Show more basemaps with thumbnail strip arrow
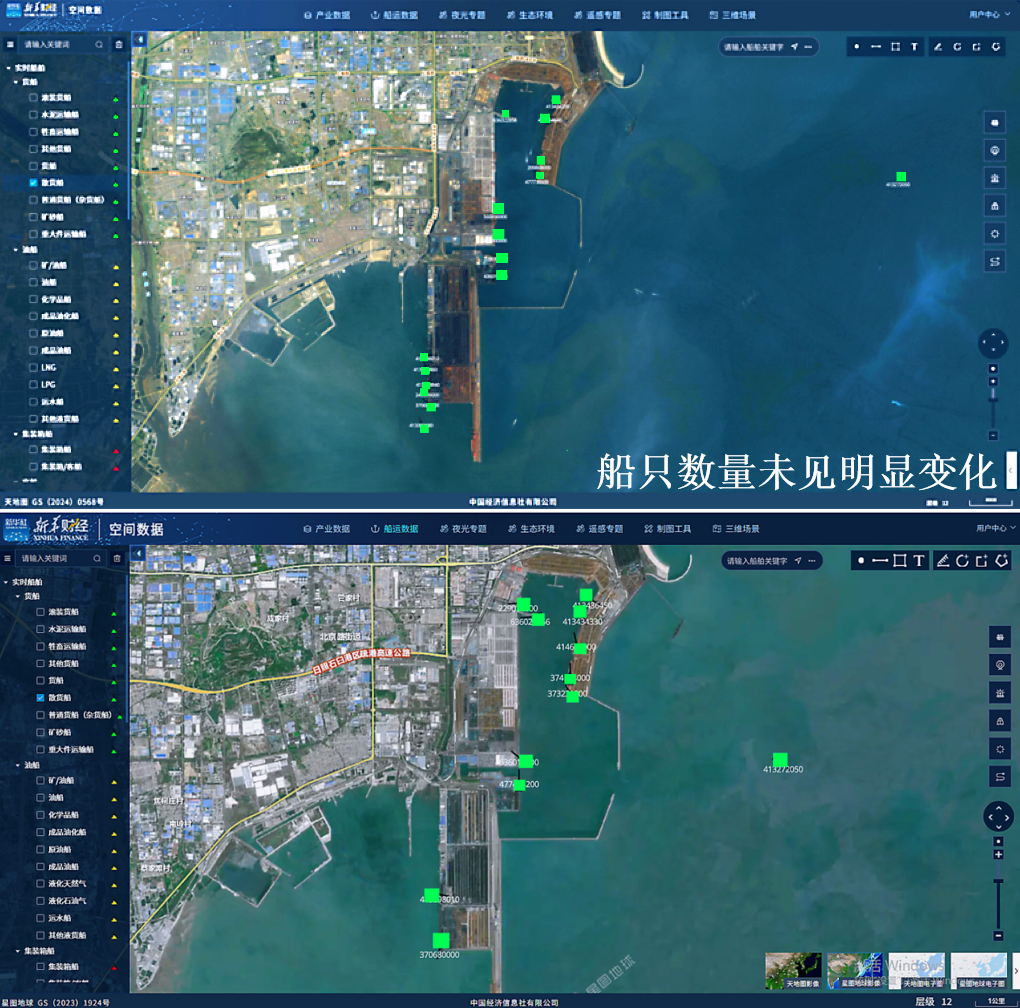Image resolution: width=1020 pixels, height=1008 pixels. point(1015,970)
